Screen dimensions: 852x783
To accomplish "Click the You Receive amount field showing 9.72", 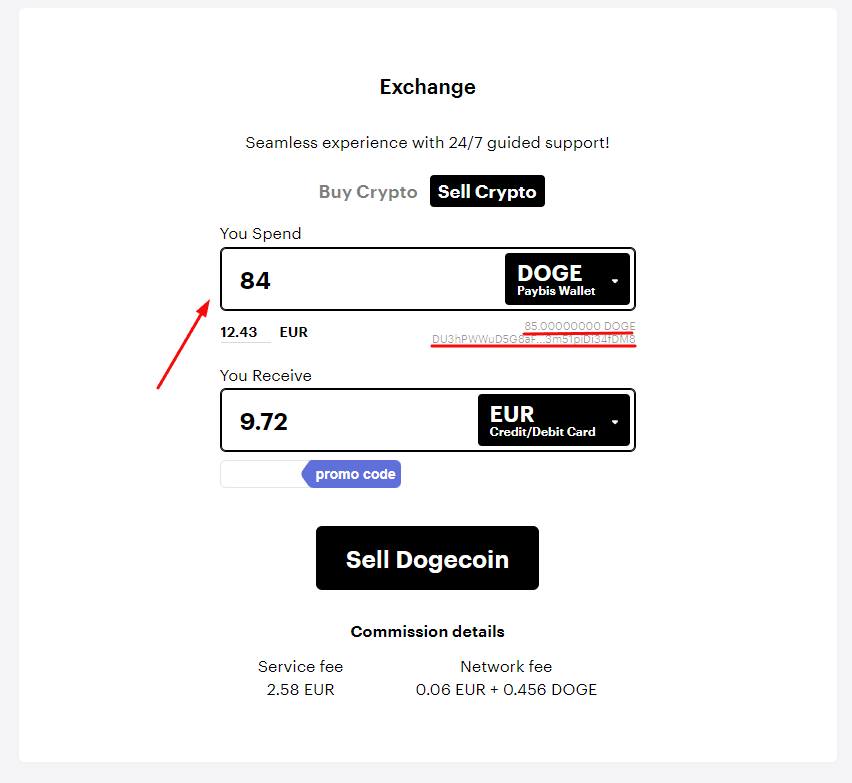I will [349, 421].
